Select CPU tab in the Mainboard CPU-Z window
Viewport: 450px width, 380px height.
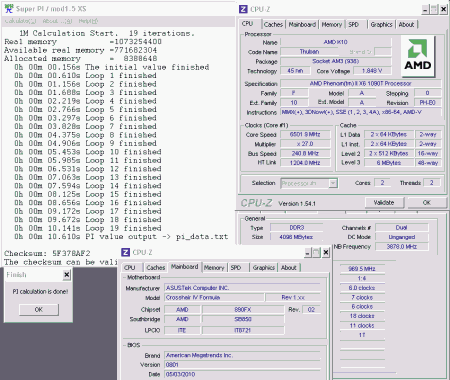(x=130, y=268)
